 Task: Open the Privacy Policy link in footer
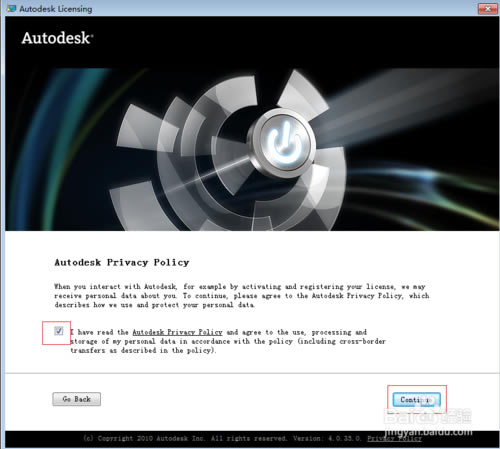[394, 438]
